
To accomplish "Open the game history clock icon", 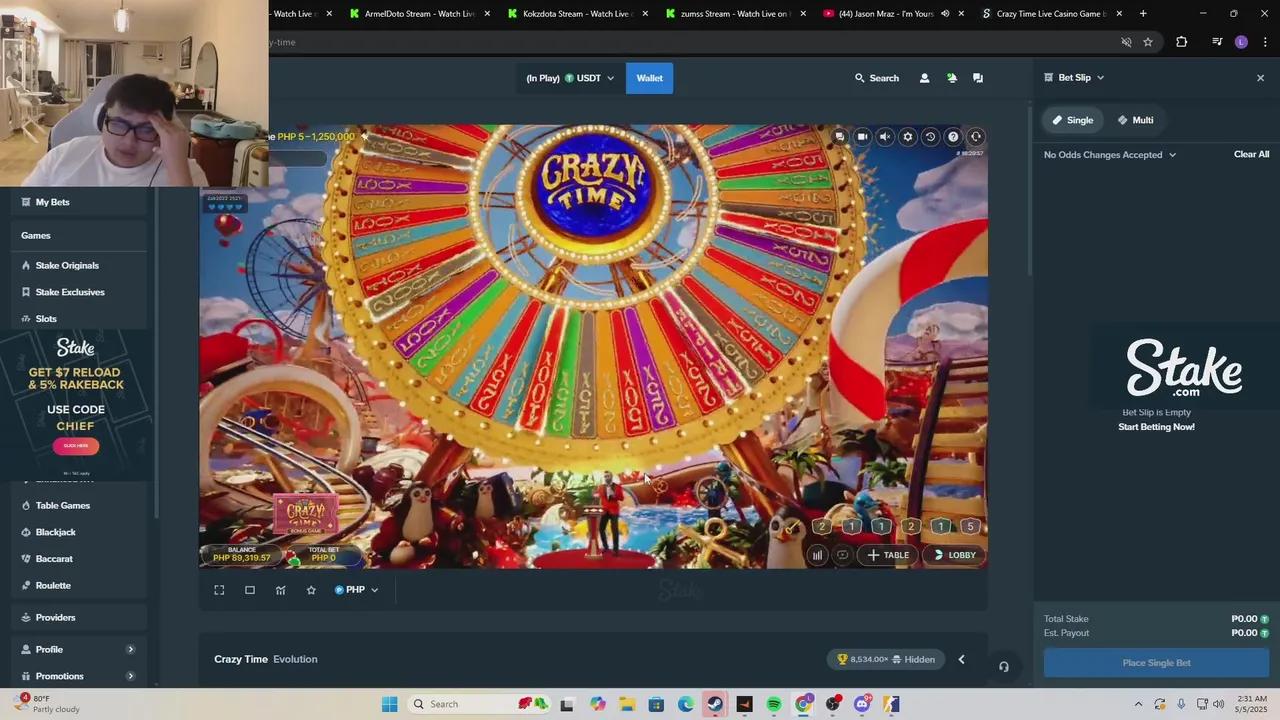I will [930, 137].
